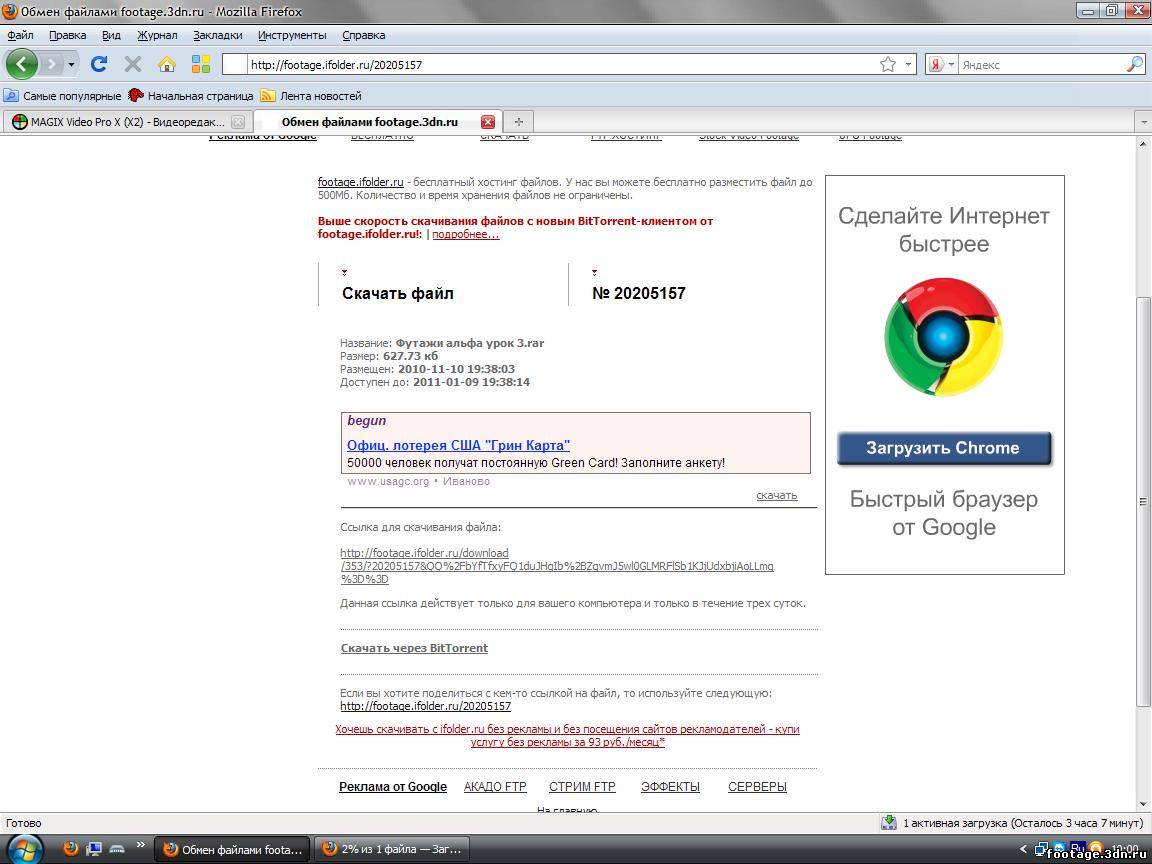Screen dimensions: 1152x864
Task: Open the Вид menu
Action: click(x=111, y=35)
